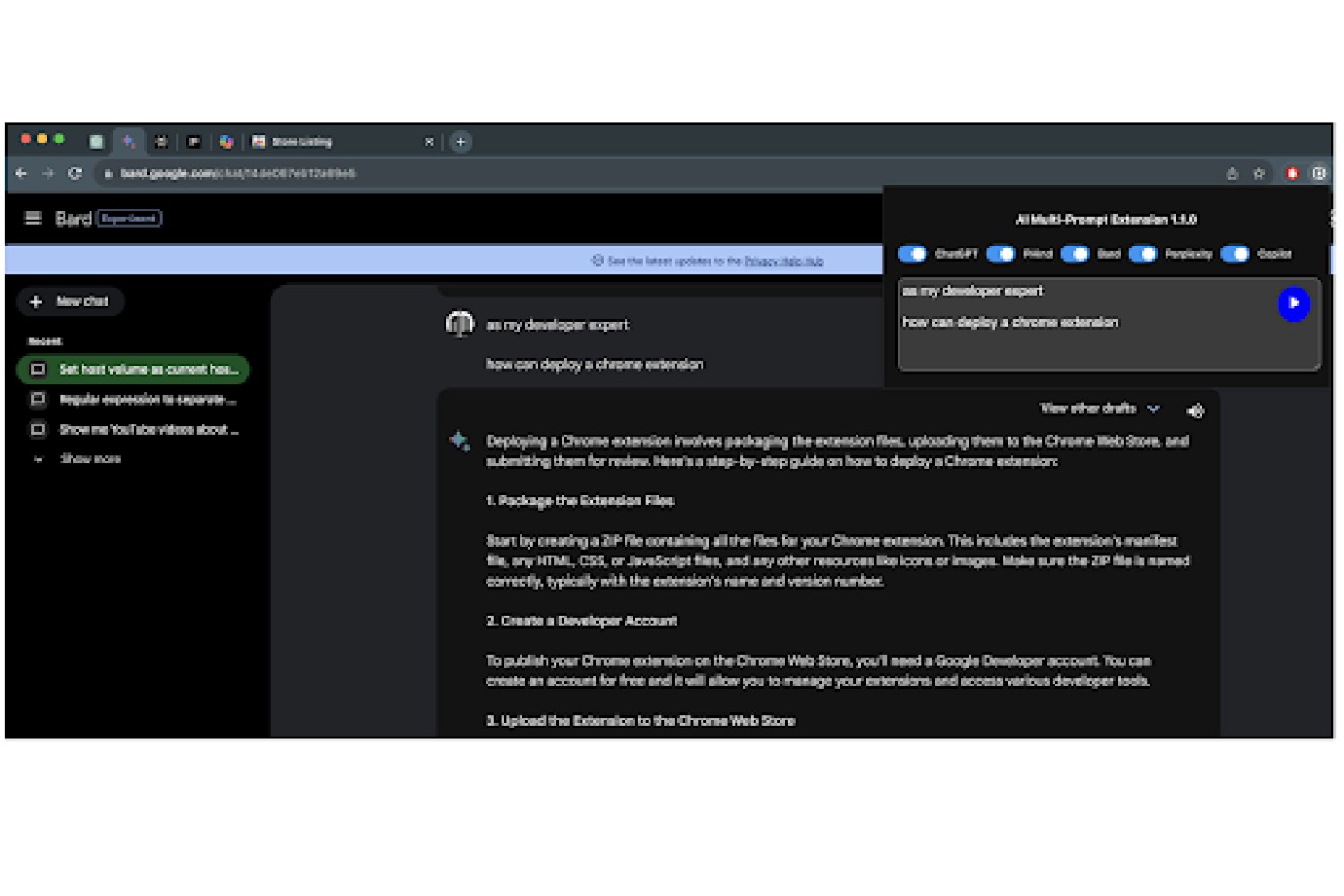This screenshot has height=896, width=1344.
Task: Click the AI Multi-Prompt Extension 1.1.0 title
Action: pyautogui.click(x=1106, y=220)
